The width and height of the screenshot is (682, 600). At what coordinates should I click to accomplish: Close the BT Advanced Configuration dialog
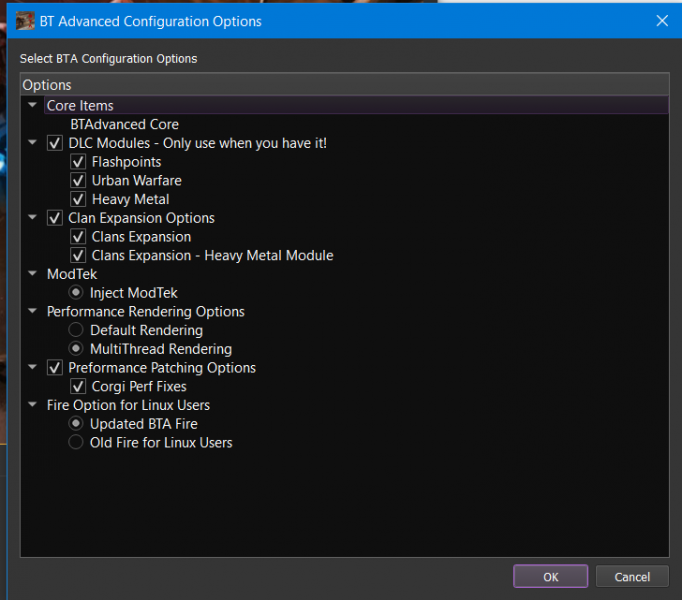661,20
